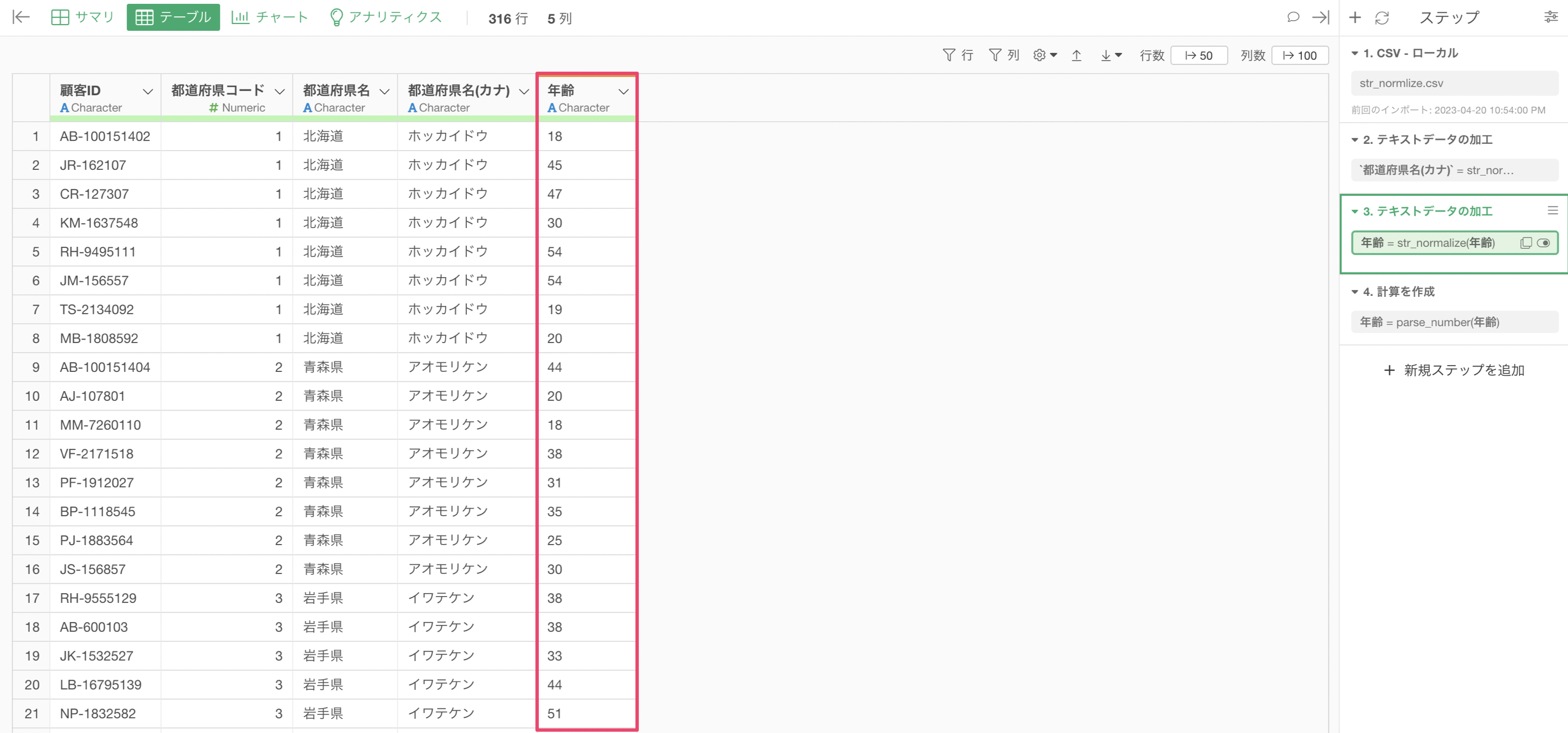1568x733 pixels.
Task: Collapse step 3. テキストデータの加工
Action: pyautogui.click(x=1355, y=211)
